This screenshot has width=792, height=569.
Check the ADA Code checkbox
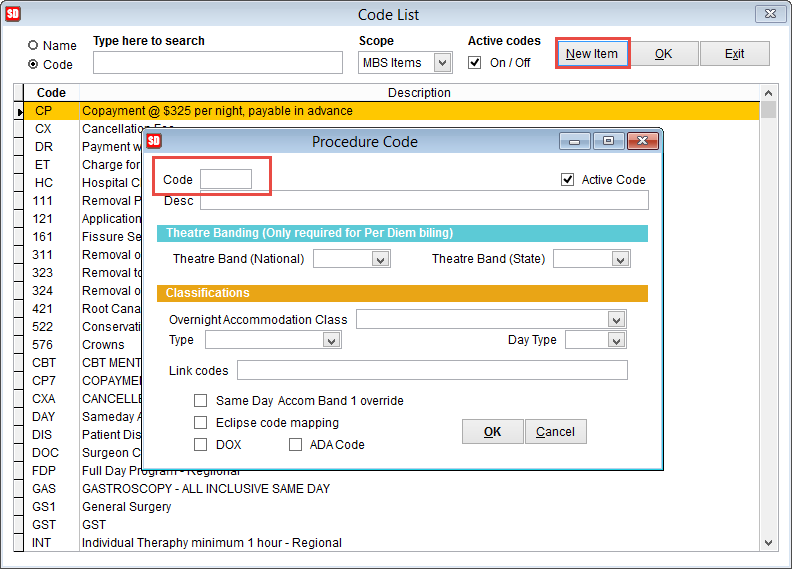(x=295, y=444)
